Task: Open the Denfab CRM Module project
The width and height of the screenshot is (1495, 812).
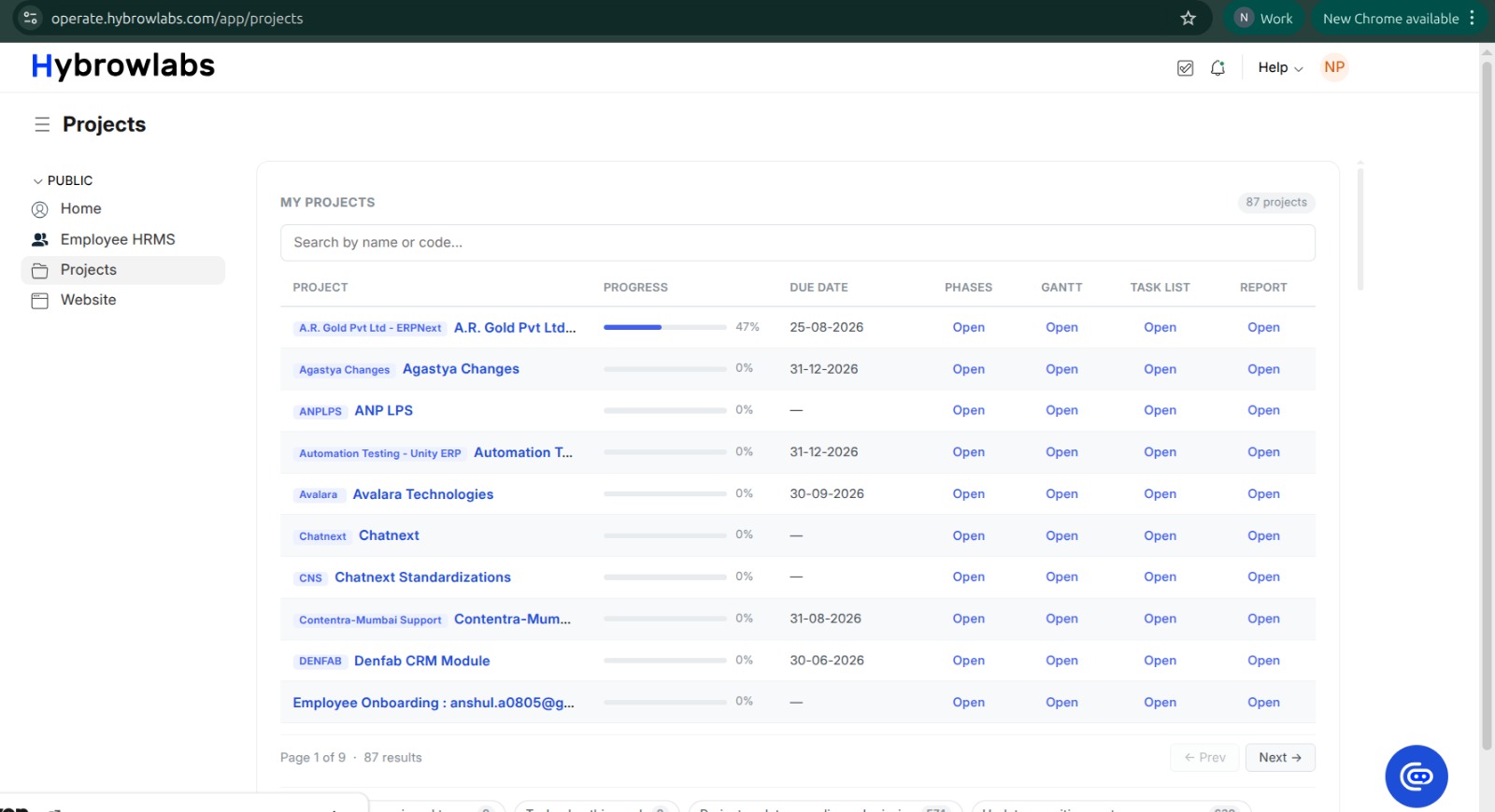Action: click(x=421, y=661)
